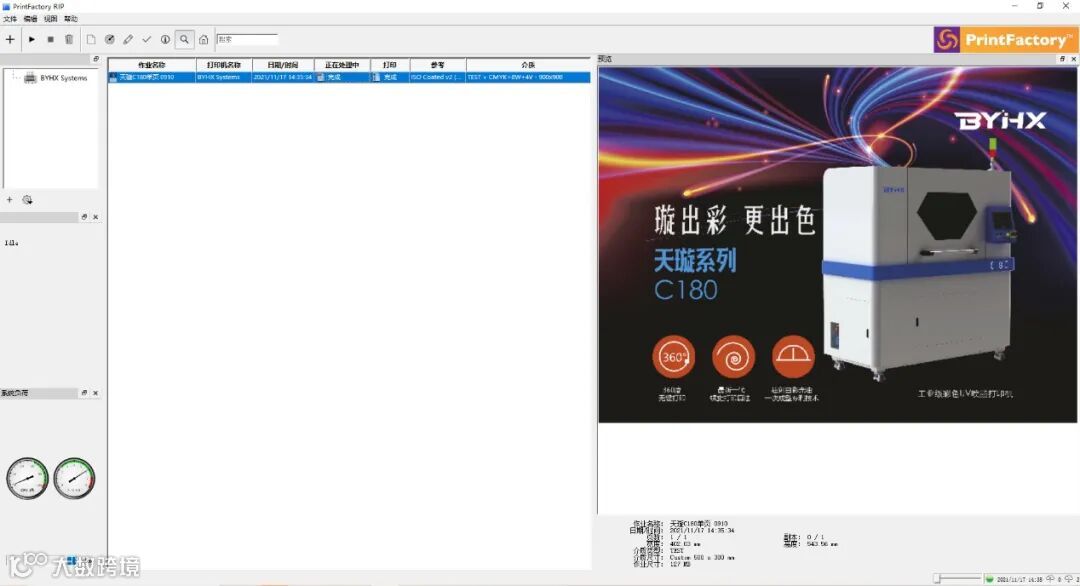
Task: Start processing with the play icon
Action: [32, 39]
